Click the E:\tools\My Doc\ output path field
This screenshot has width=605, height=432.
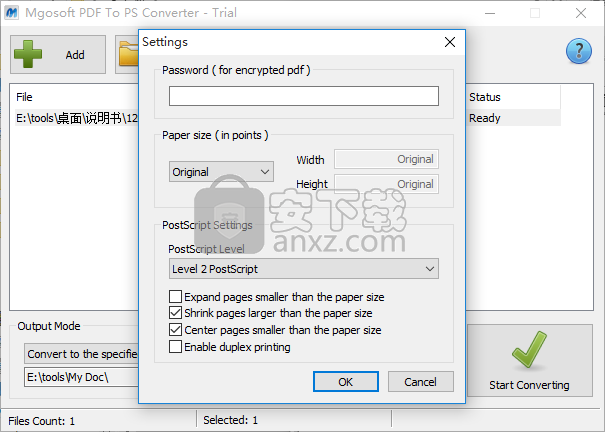pos(81,377)
